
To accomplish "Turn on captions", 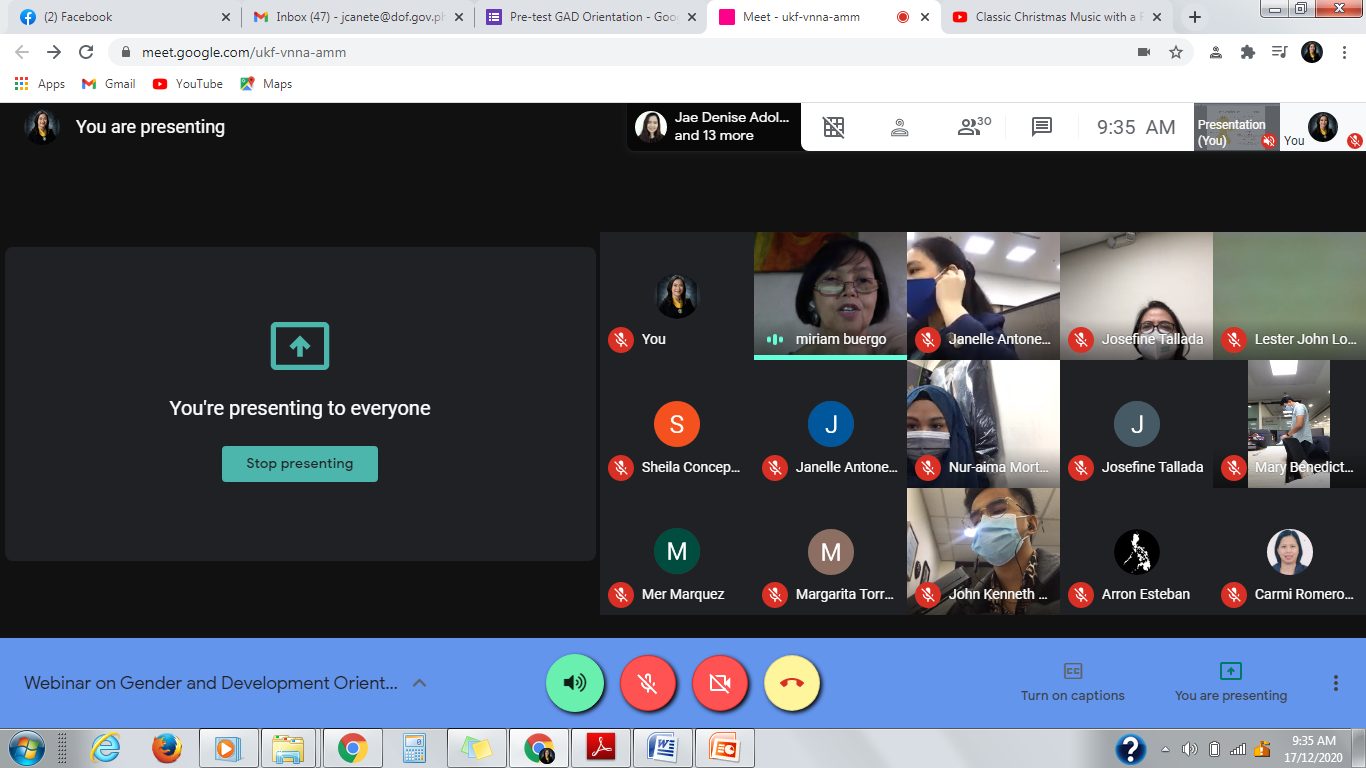I will tap(1073, 682).
